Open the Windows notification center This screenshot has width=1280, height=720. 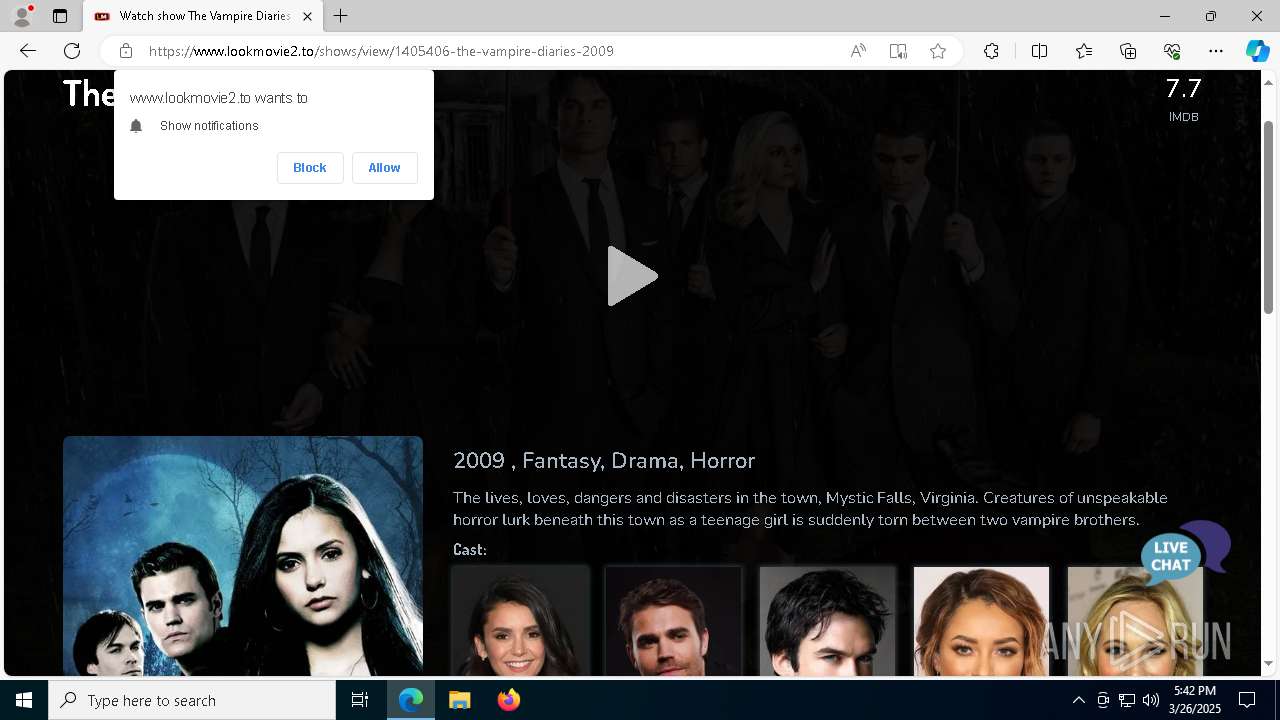pos(1247,700)
